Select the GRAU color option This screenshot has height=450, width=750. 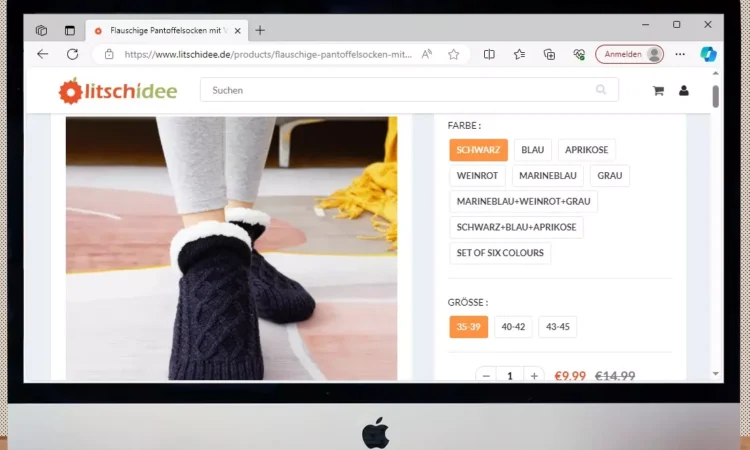click(x=610, y=176)
